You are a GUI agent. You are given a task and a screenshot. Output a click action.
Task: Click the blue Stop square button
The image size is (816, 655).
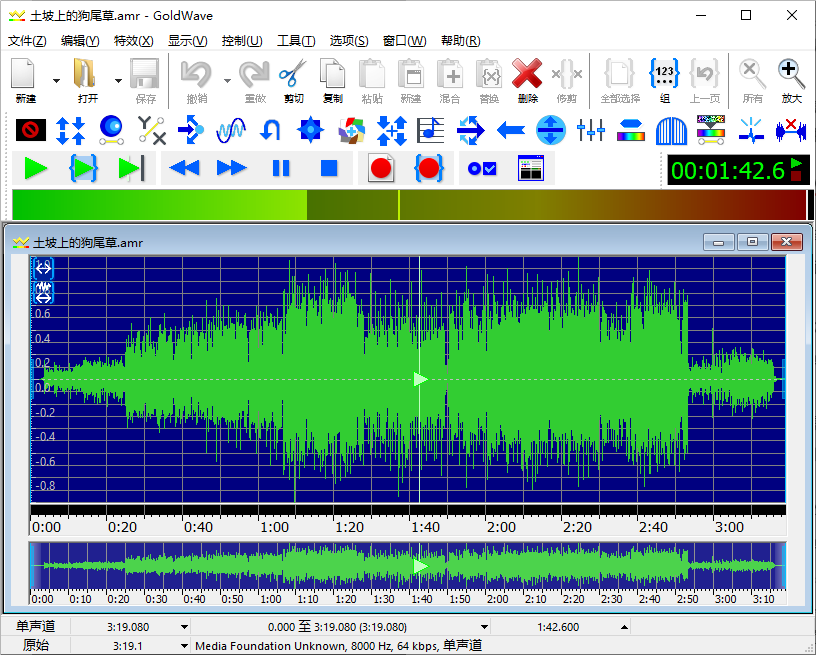(329, 169)
